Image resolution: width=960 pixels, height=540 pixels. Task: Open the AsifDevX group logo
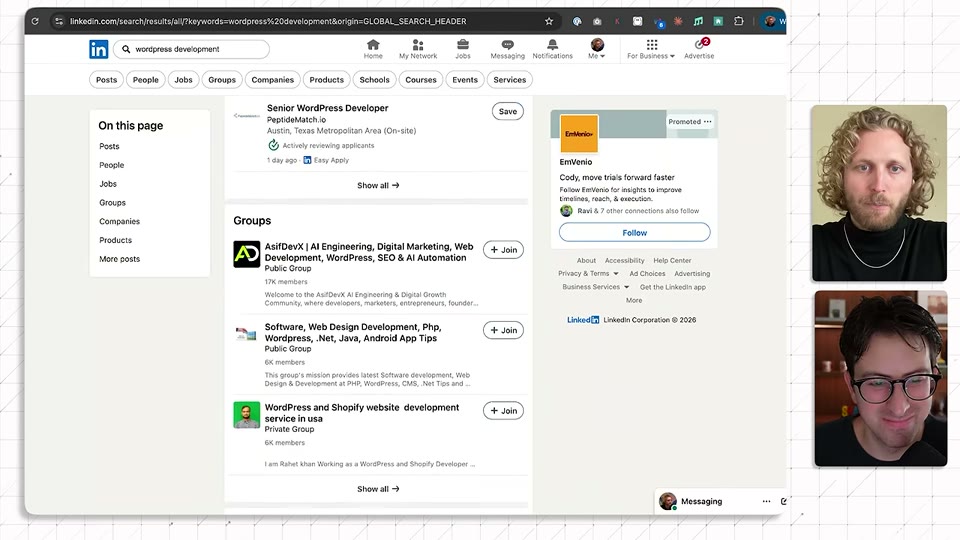coord(247,254)
